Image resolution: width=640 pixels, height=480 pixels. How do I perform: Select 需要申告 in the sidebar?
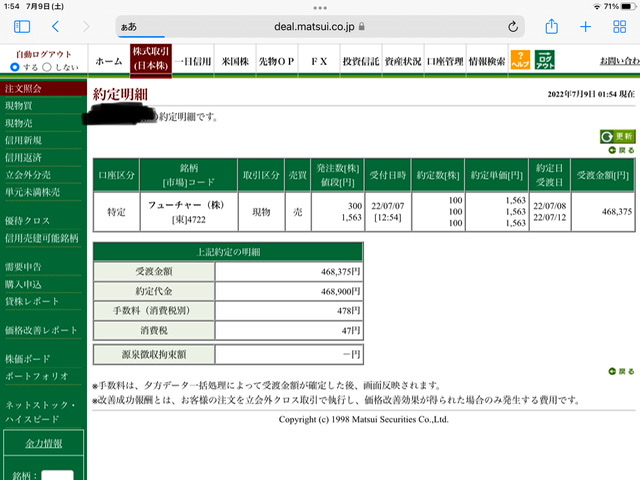click(x=23, y=267)
